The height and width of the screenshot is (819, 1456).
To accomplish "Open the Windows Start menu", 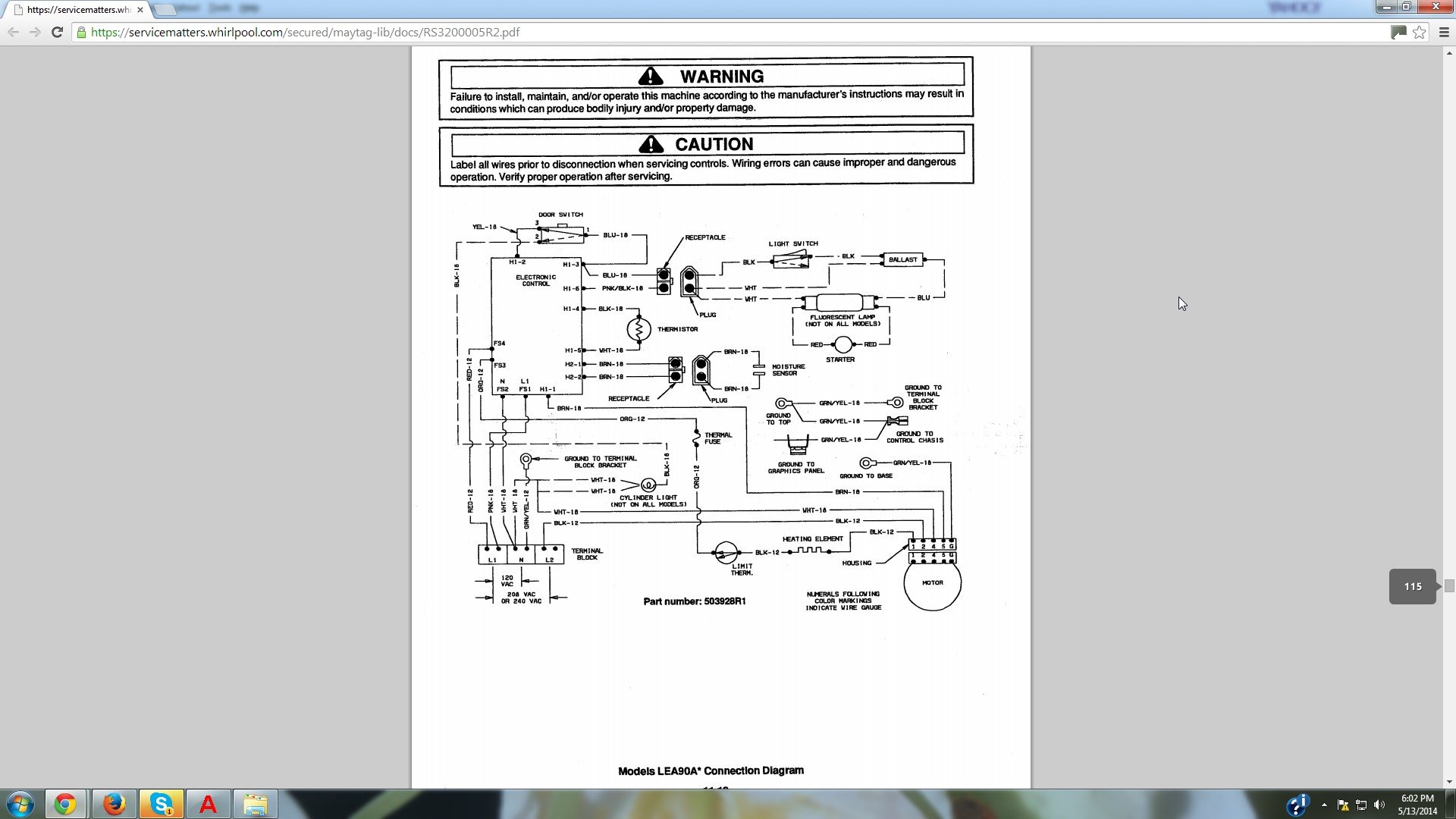I will coord(20,804).
